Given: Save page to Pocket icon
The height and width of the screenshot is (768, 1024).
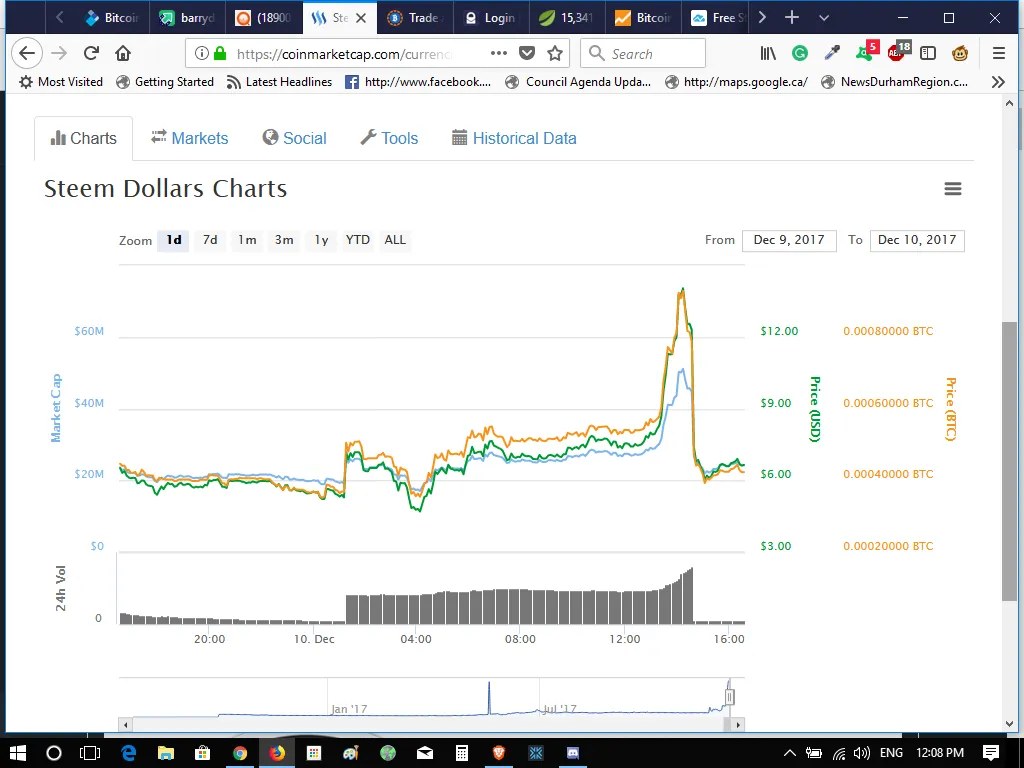Looking at the screenshot, I should (x=527, y=54).
